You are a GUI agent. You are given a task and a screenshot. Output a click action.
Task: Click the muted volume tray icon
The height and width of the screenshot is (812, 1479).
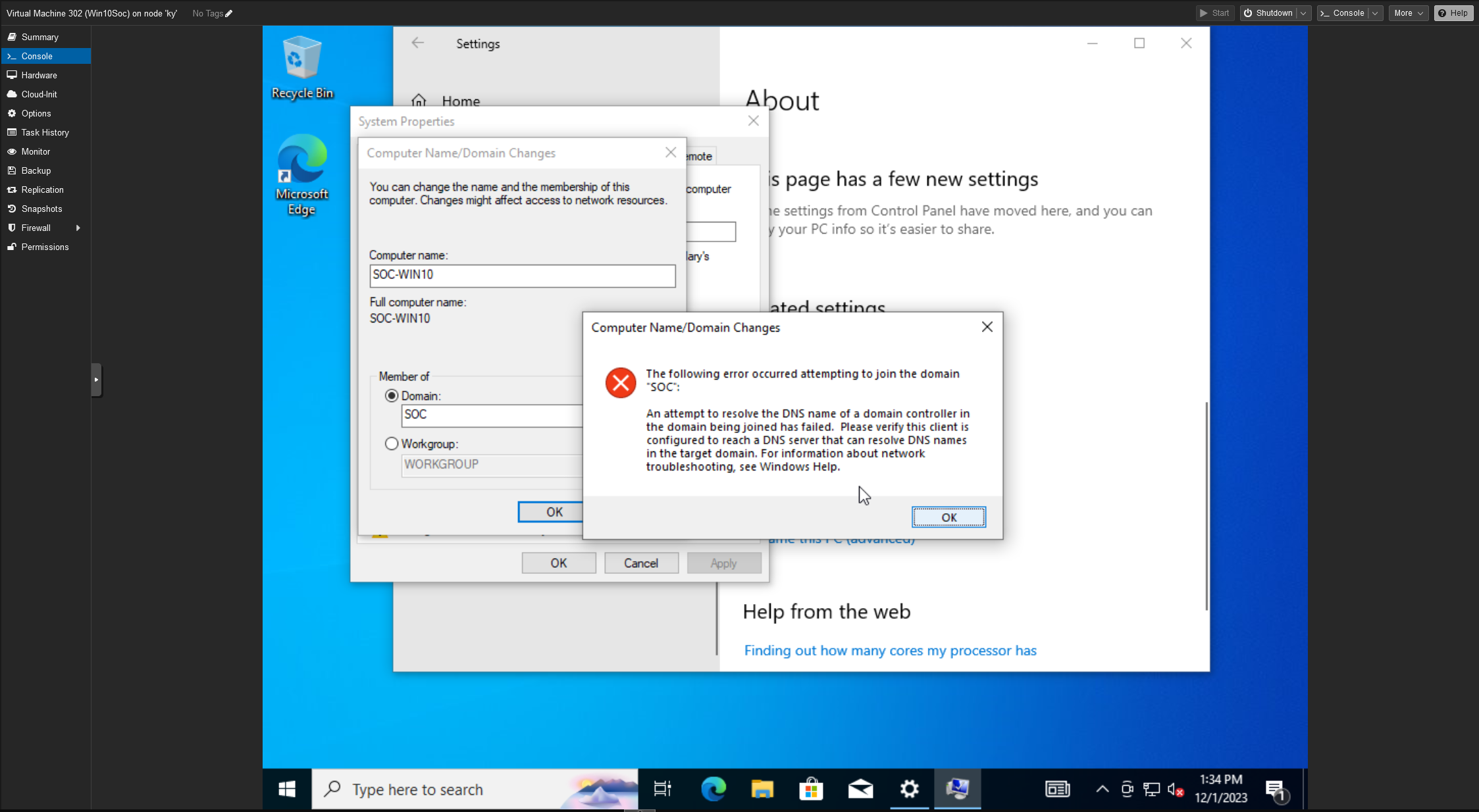click(x=1176, y=790)
